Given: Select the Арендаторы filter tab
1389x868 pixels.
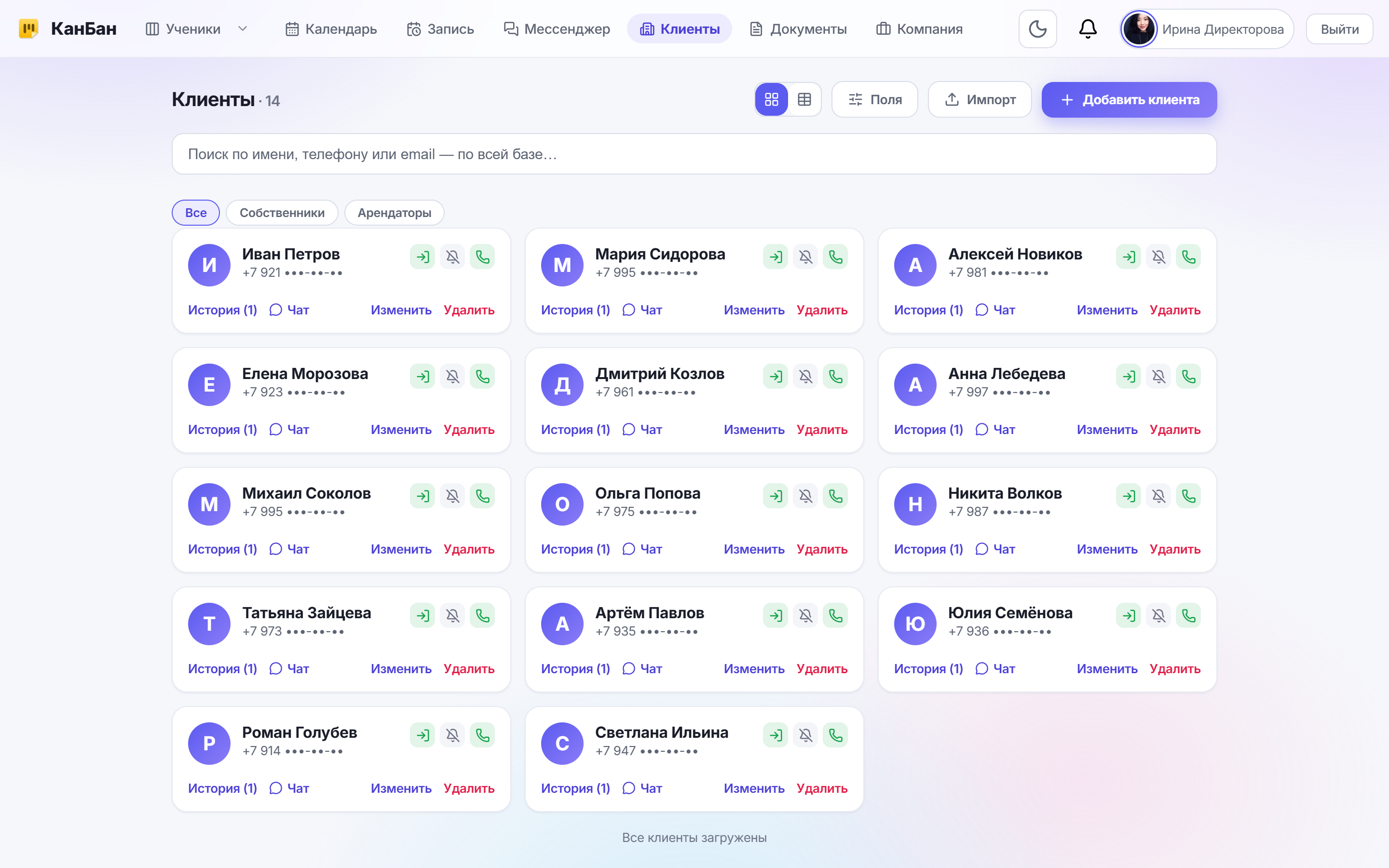Looking at the screenshot, I should (x=395, y=212).
